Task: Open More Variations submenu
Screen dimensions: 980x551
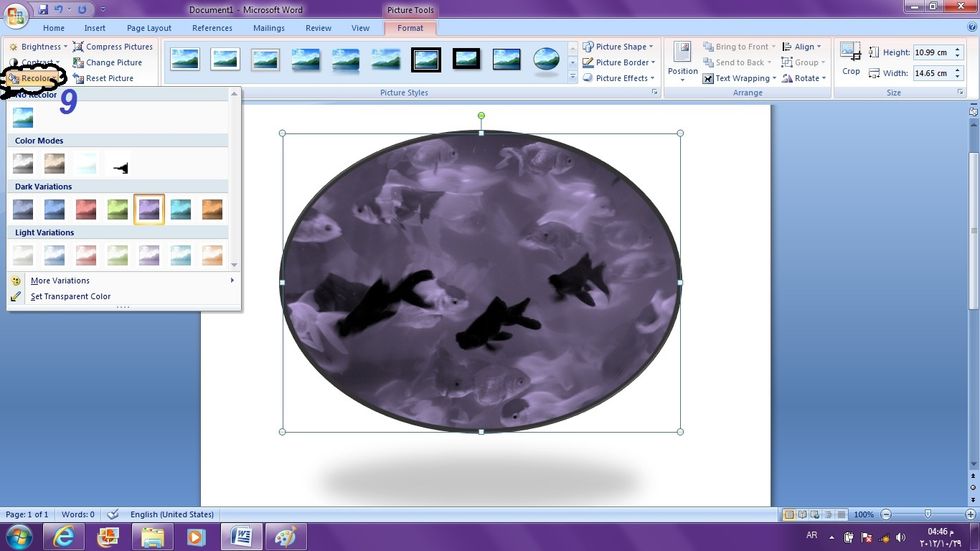Action: [x=60, y=281]
